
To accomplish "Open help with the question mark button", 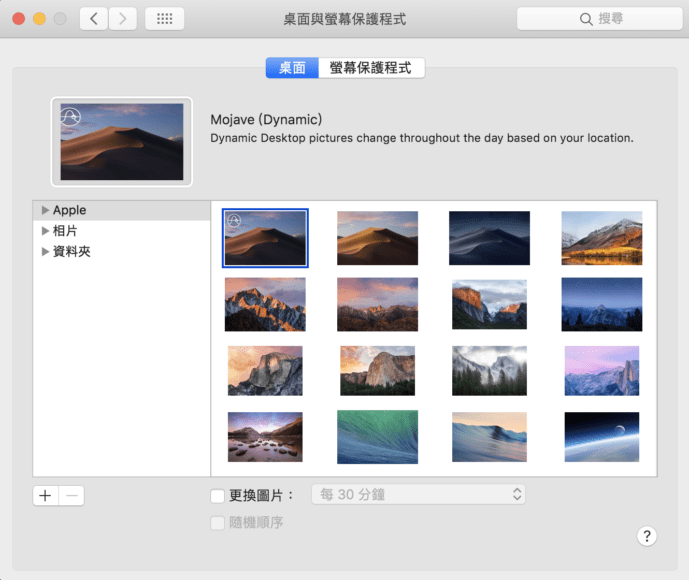I will (646, 536).
